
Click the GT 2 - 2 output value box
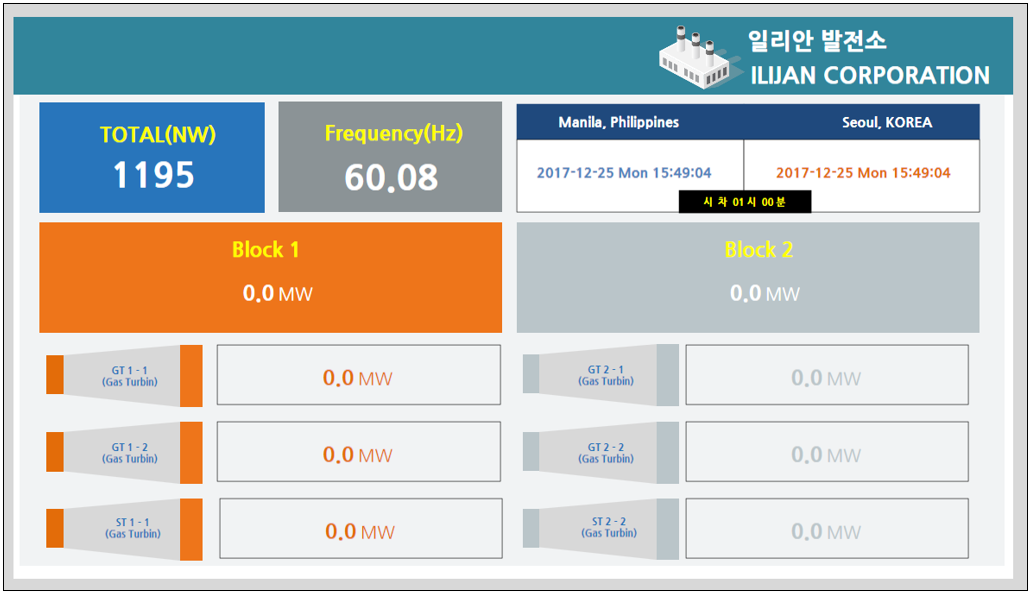[x=827, y=452]
